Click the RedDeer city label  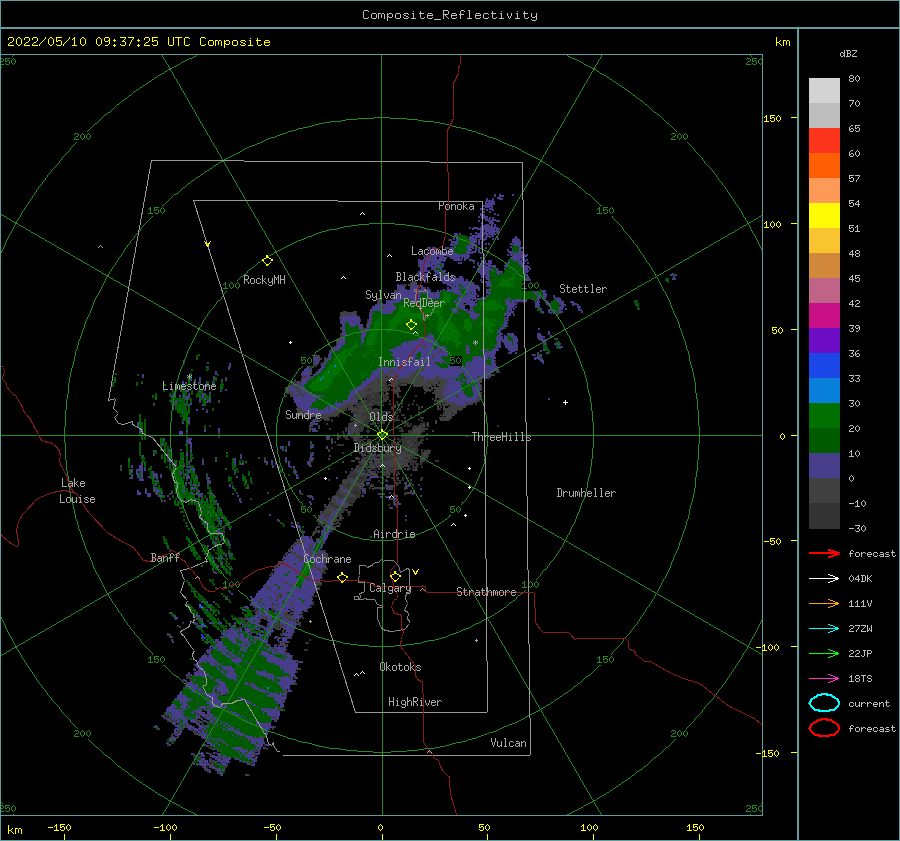[x=424, y=303]
